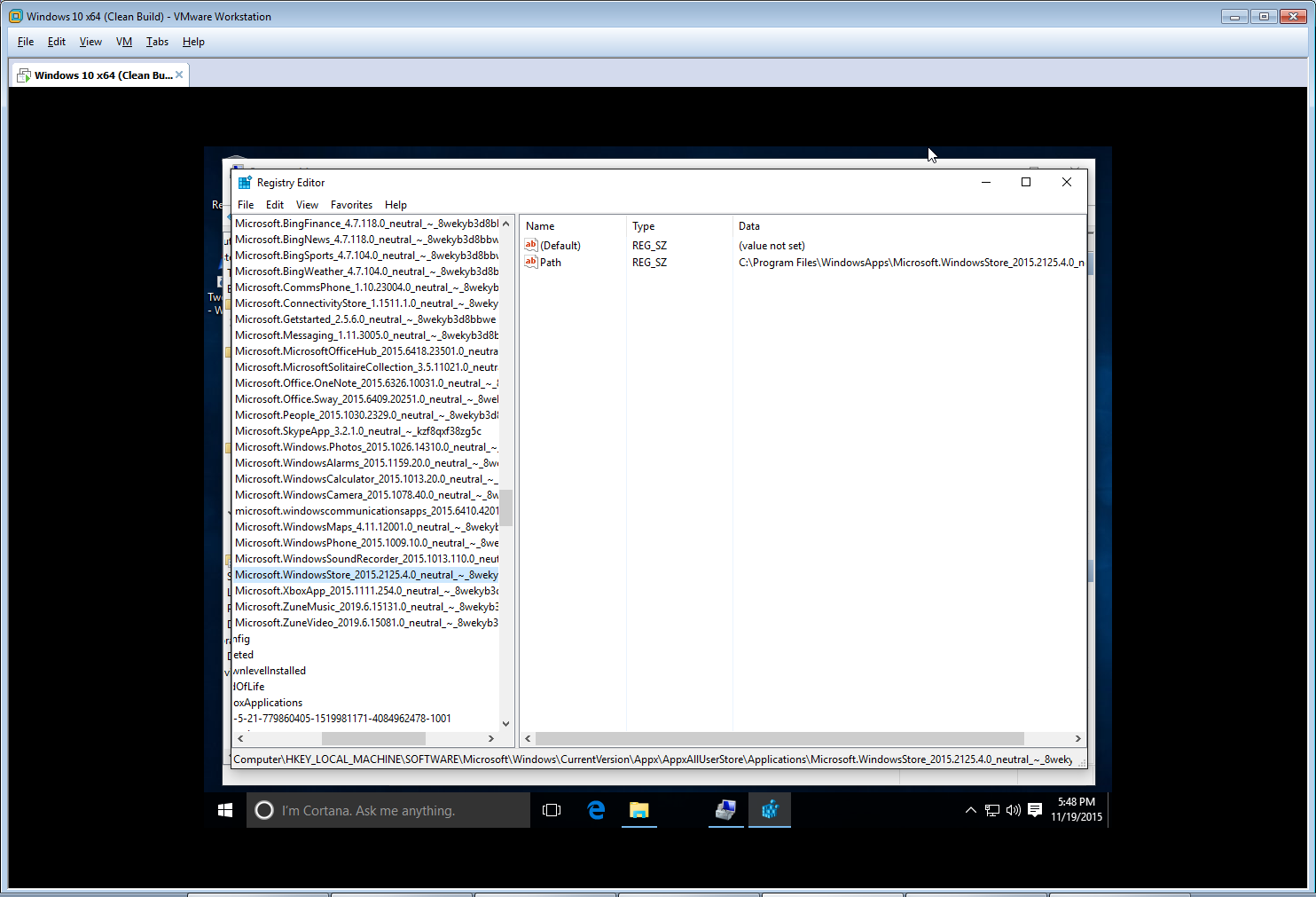Open Registry Editor's Edit menu
This screenshot has width=1316, height=897.
(x=275, y=205)
